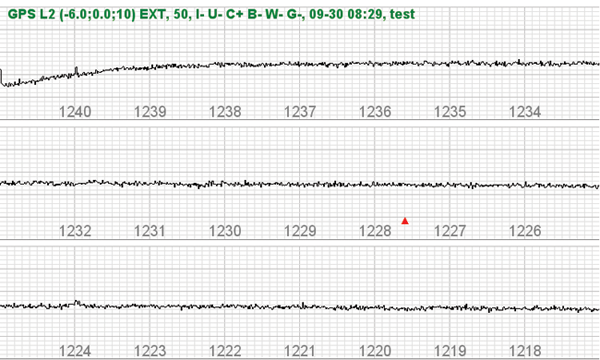Click time label 1230
Screen dimensions: 600x360
225,231
